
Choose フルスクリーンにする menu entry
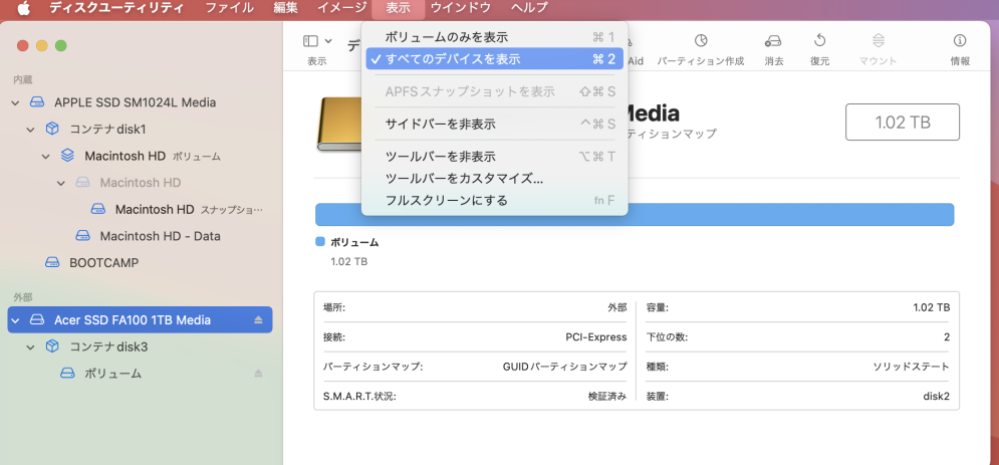[494, 201]
